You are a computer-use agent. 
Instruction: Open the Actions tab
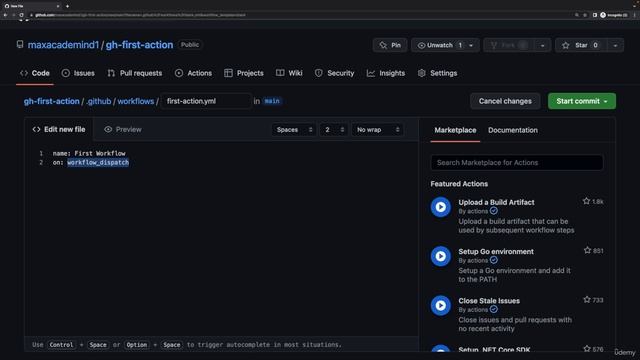click(193, 73)
